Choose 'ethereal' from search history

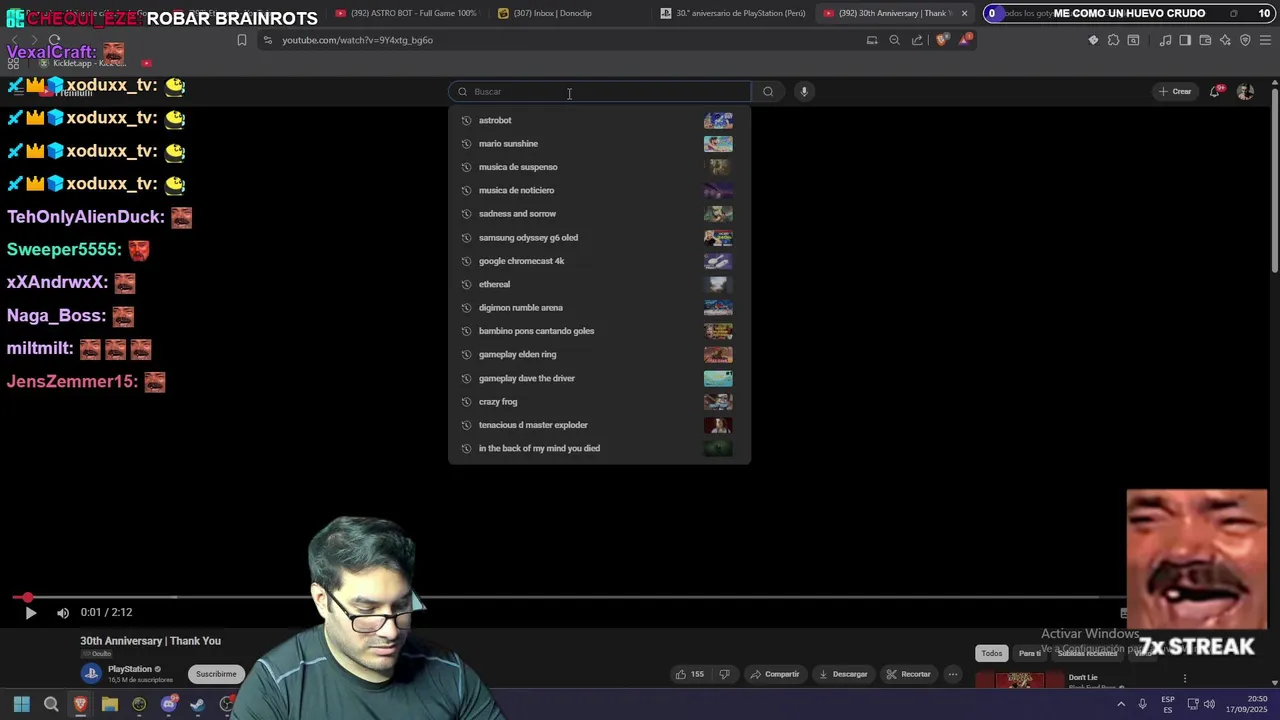click(x=599, y=284)
